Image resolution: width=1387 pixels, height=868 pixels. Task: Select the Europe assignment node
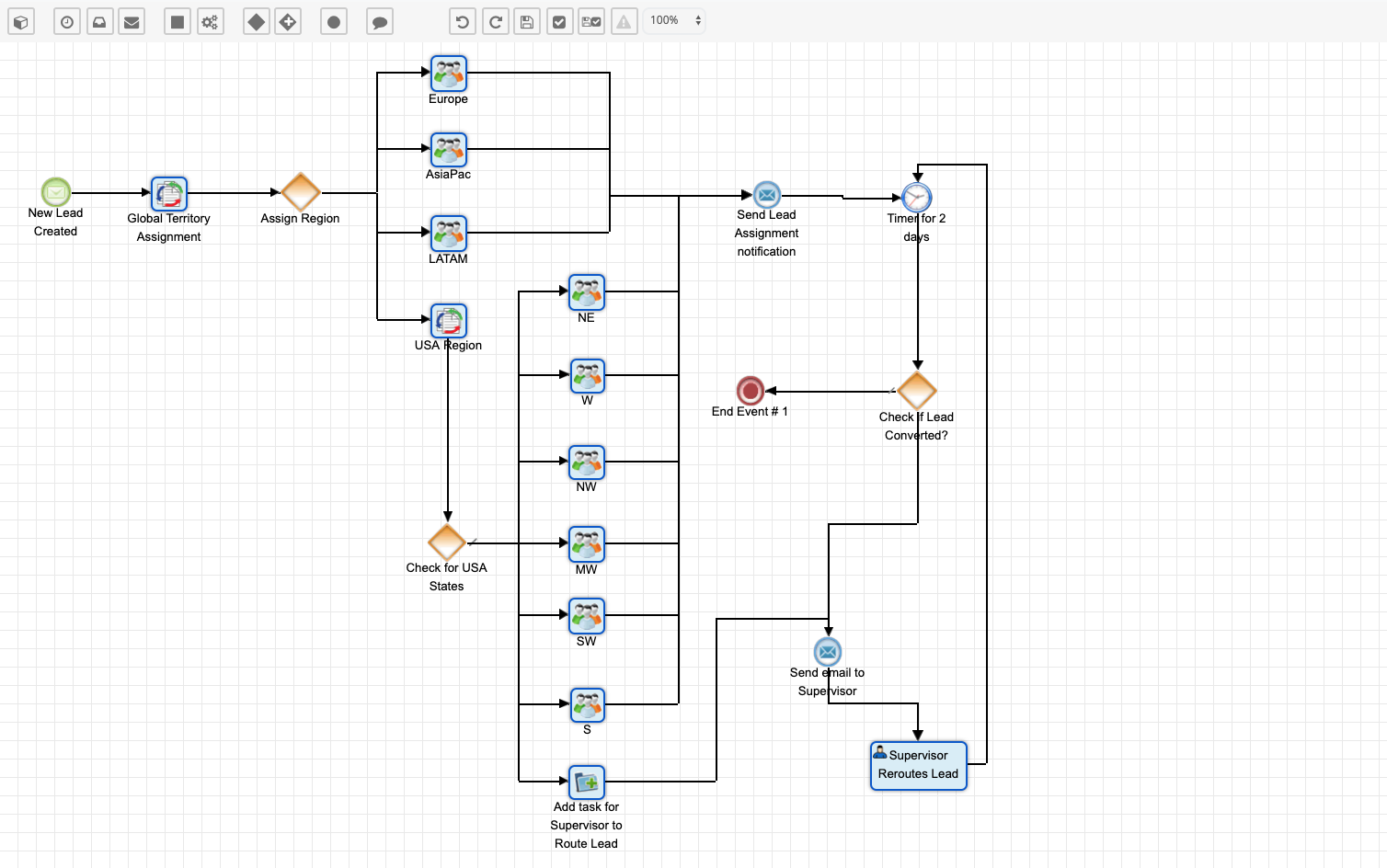(x=449, y=74)
